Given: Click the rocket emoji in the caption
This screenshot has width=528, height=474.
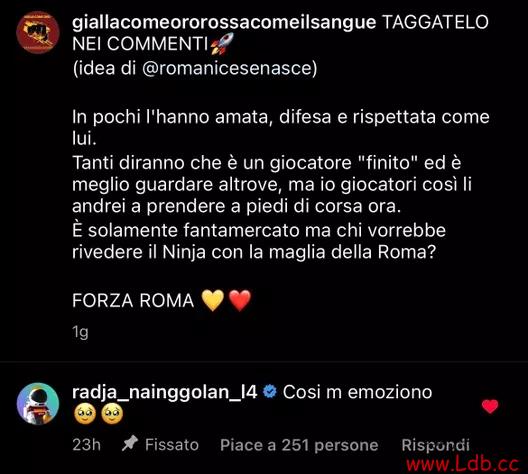Looking at the screenshot, I should [x=222, y=44].
